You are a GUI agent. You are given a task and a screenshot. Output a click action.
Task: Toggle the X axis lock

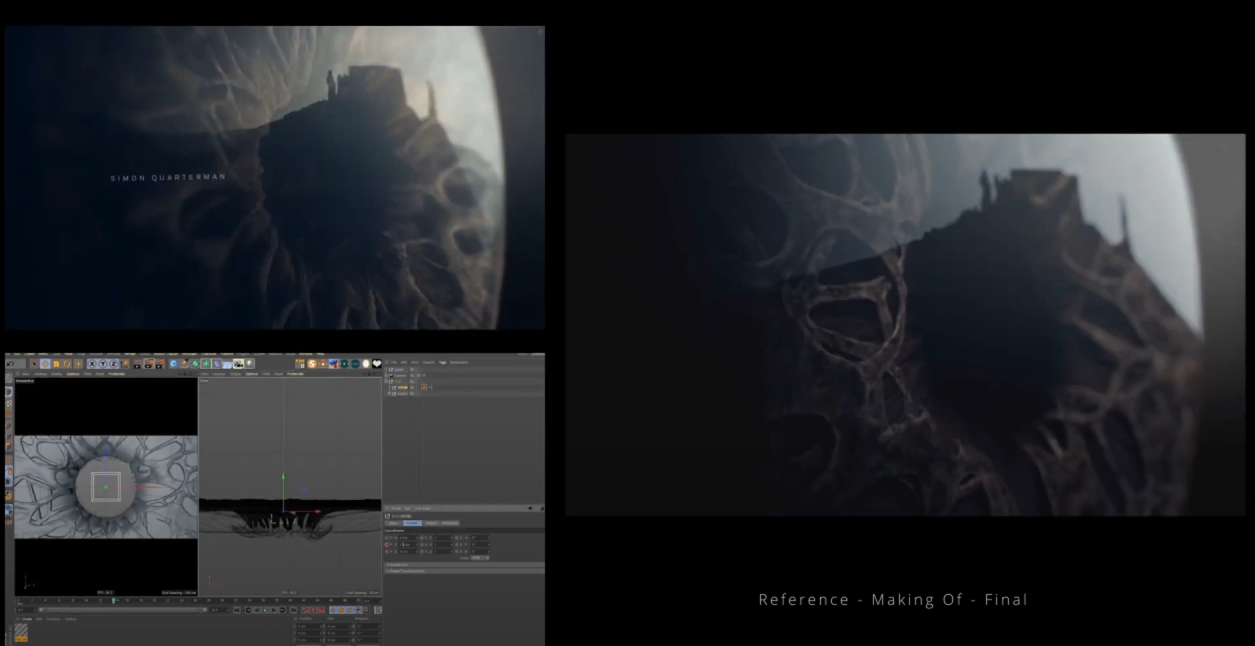(x=92, y=364)
